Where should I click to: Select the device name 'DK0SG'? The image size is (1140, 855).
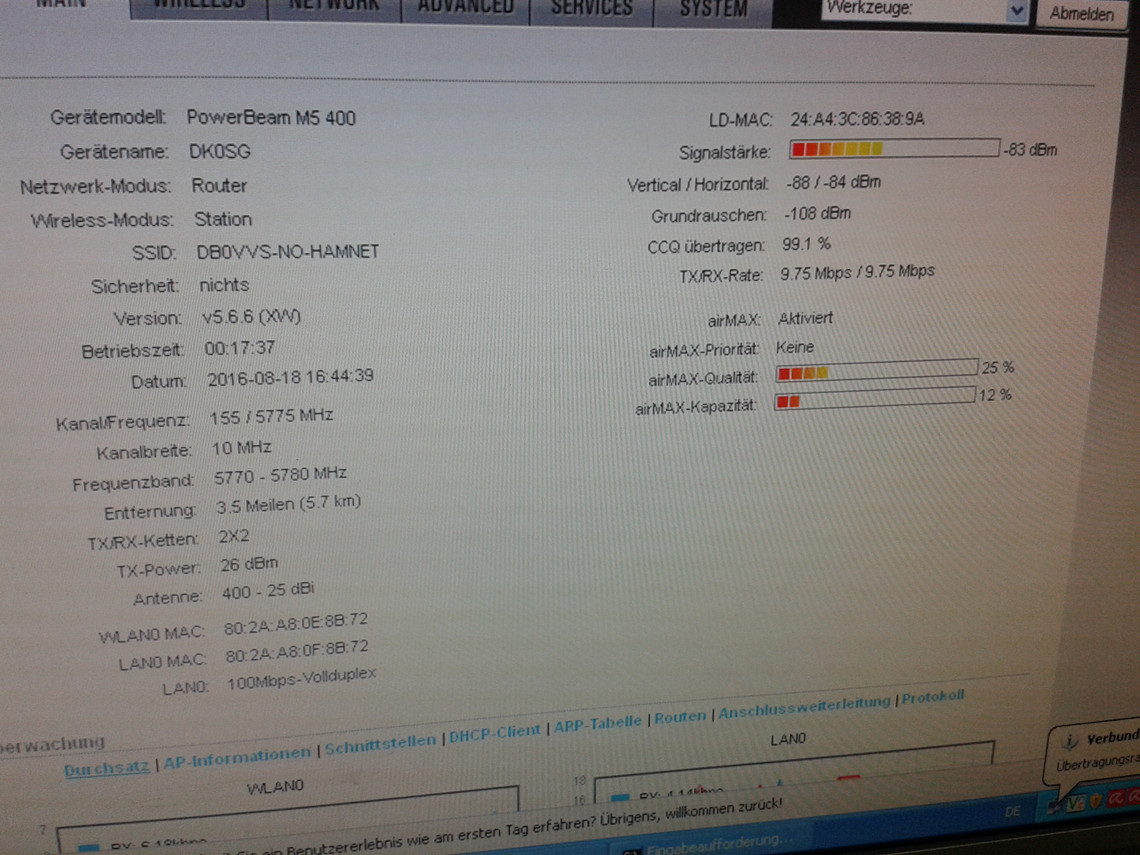point(220,151)
